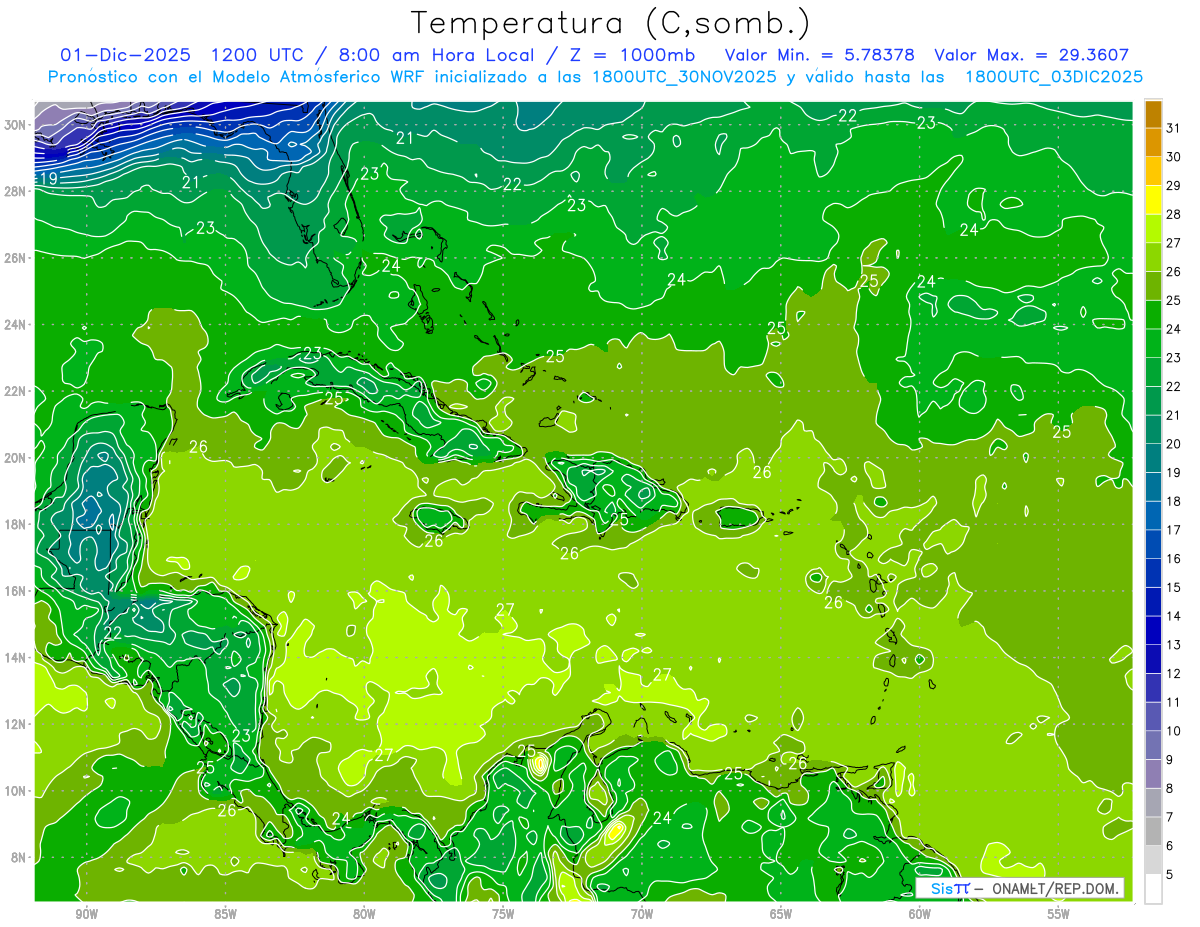
Task: Click the color bar label 17
Action: (x=1174, y=530)
